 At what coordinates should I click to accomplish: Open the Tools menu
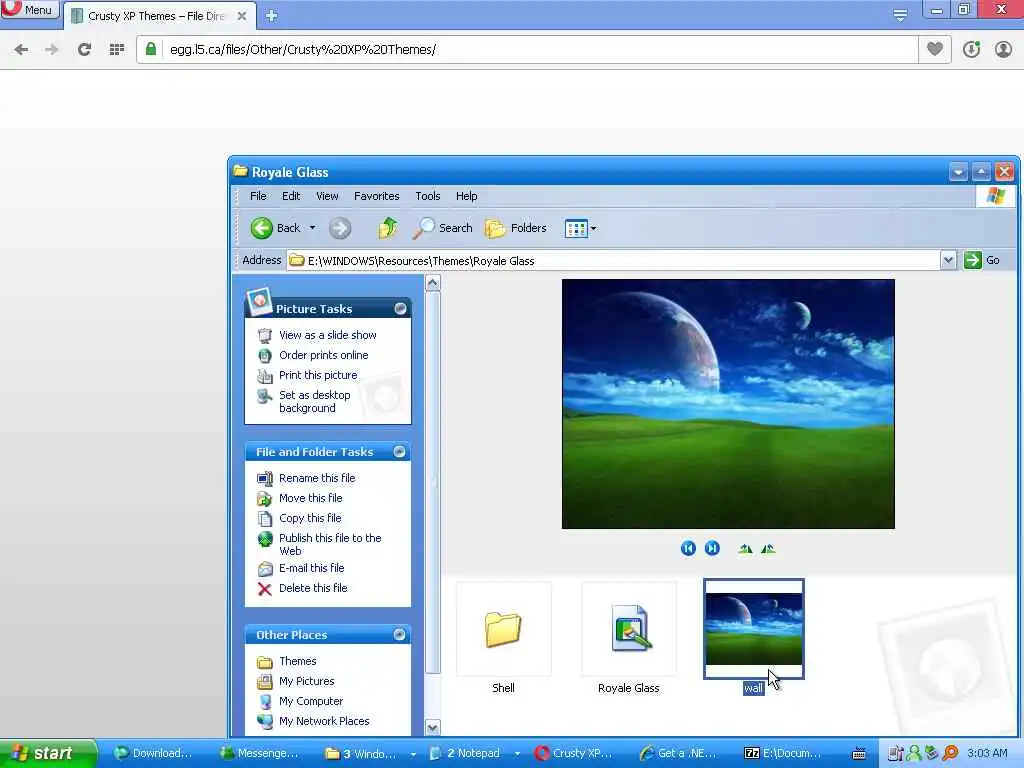[x=428, y=196]
